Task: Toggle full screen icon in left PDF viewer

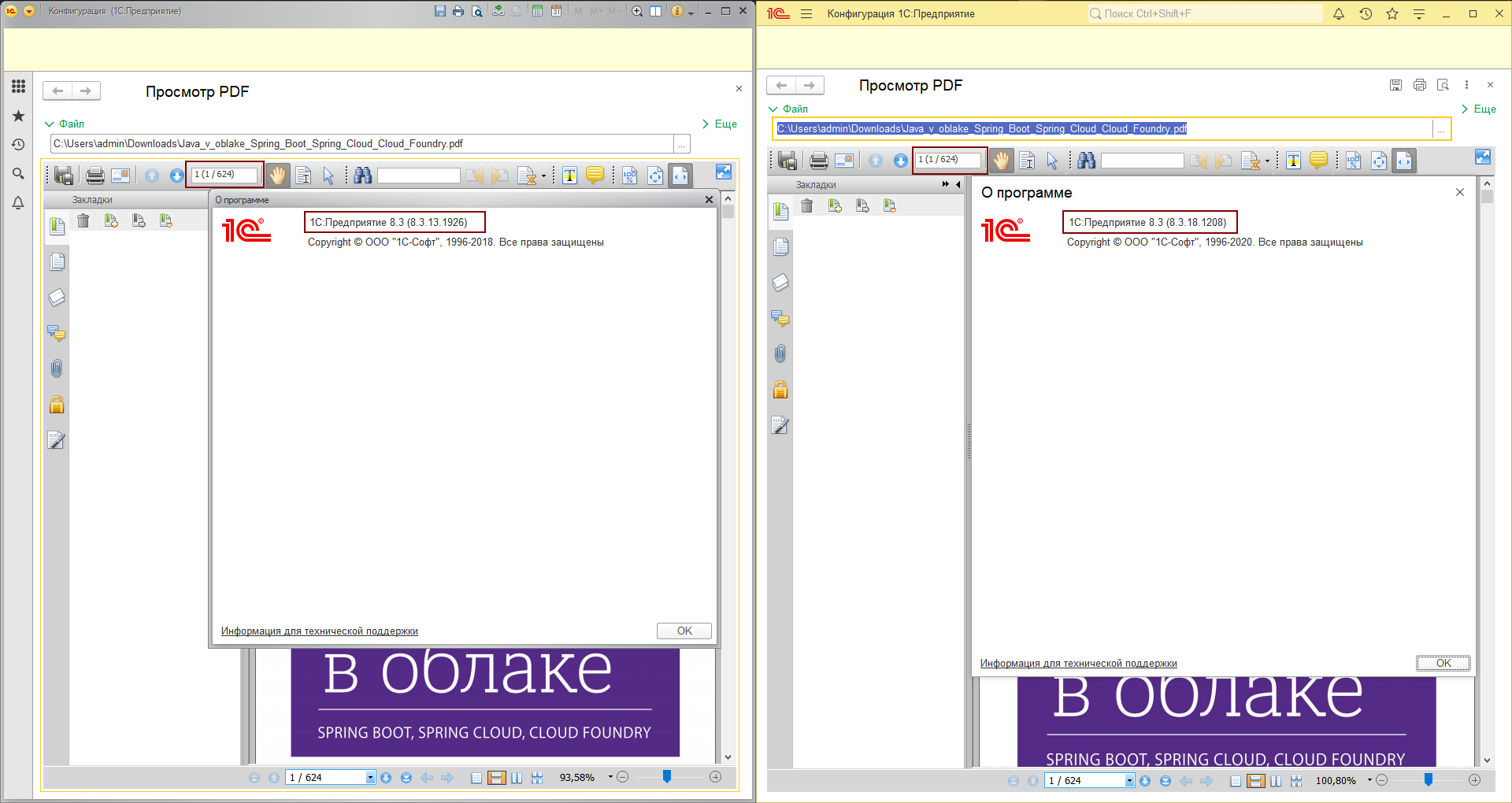Action: (724, 172)
